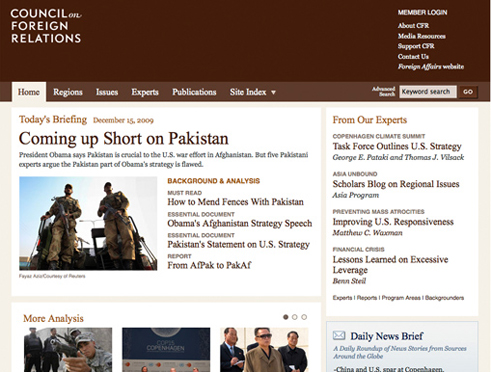Open the Site Index menu
This screenshot has width=491, height=372.
[x=248, y=92]
